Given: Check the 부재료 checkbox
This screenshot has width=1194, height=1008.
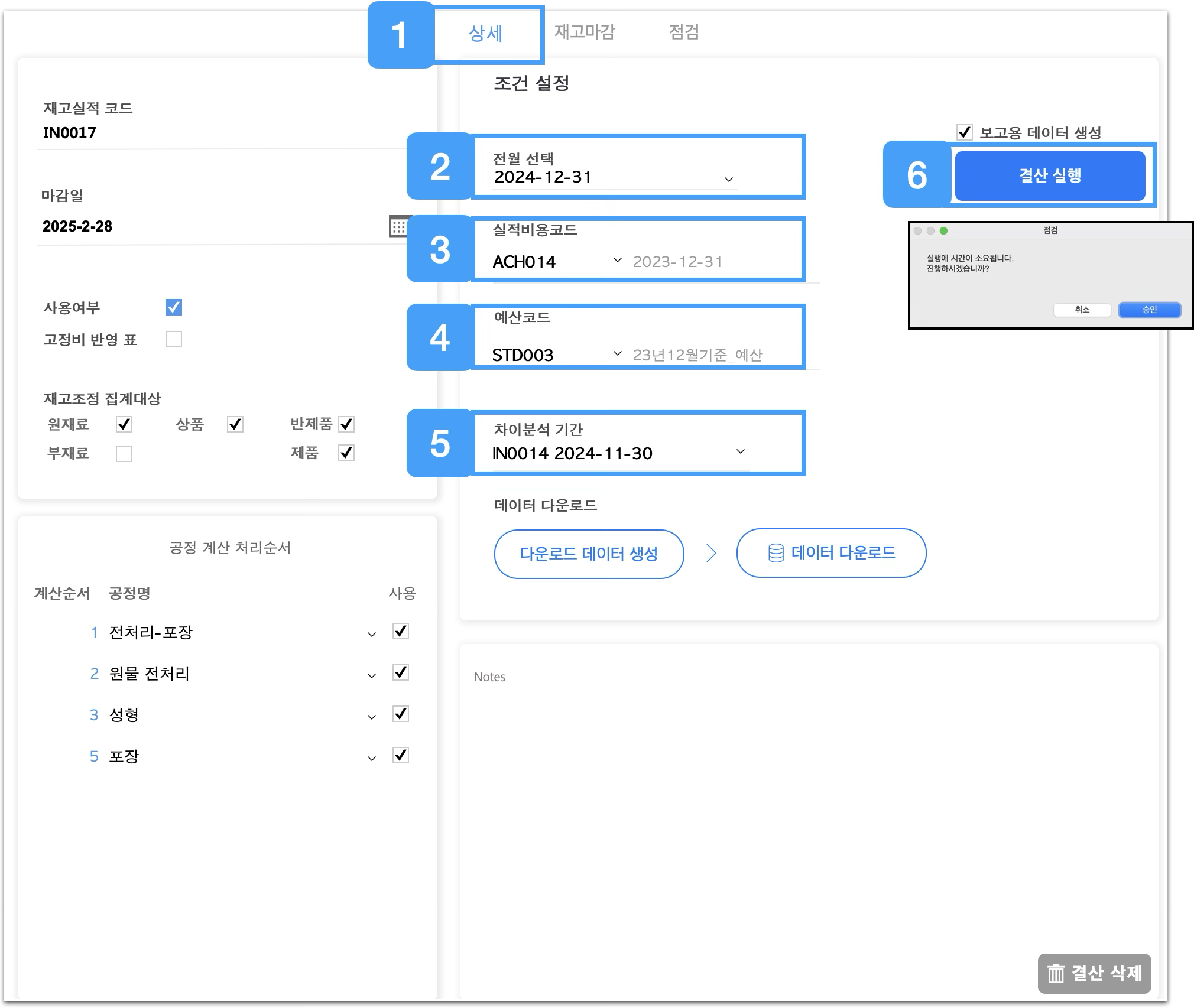Looking at the screenshot, I should tap(124, 454).
